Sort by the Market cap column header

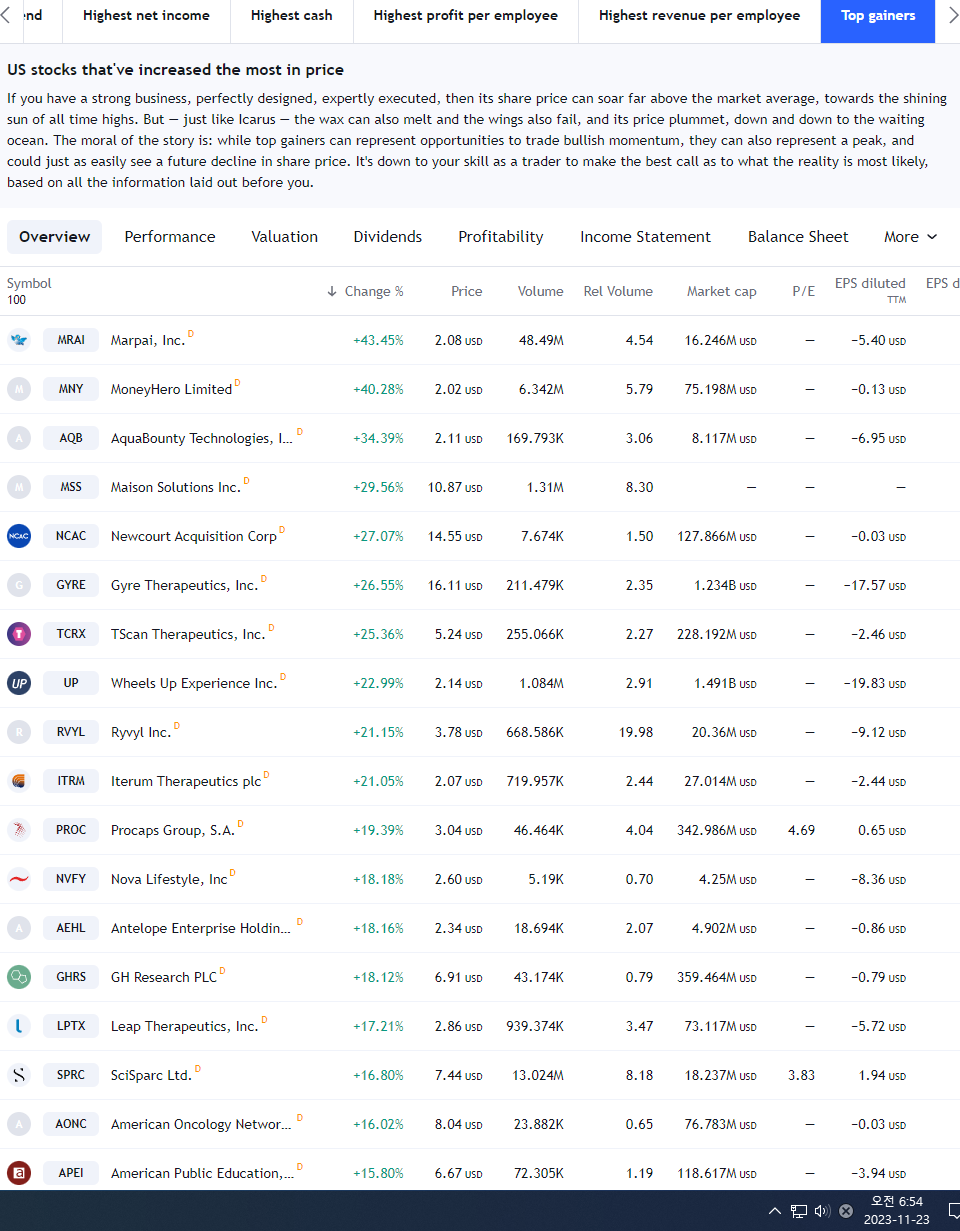pyautogui.click(x=722, y=292)
